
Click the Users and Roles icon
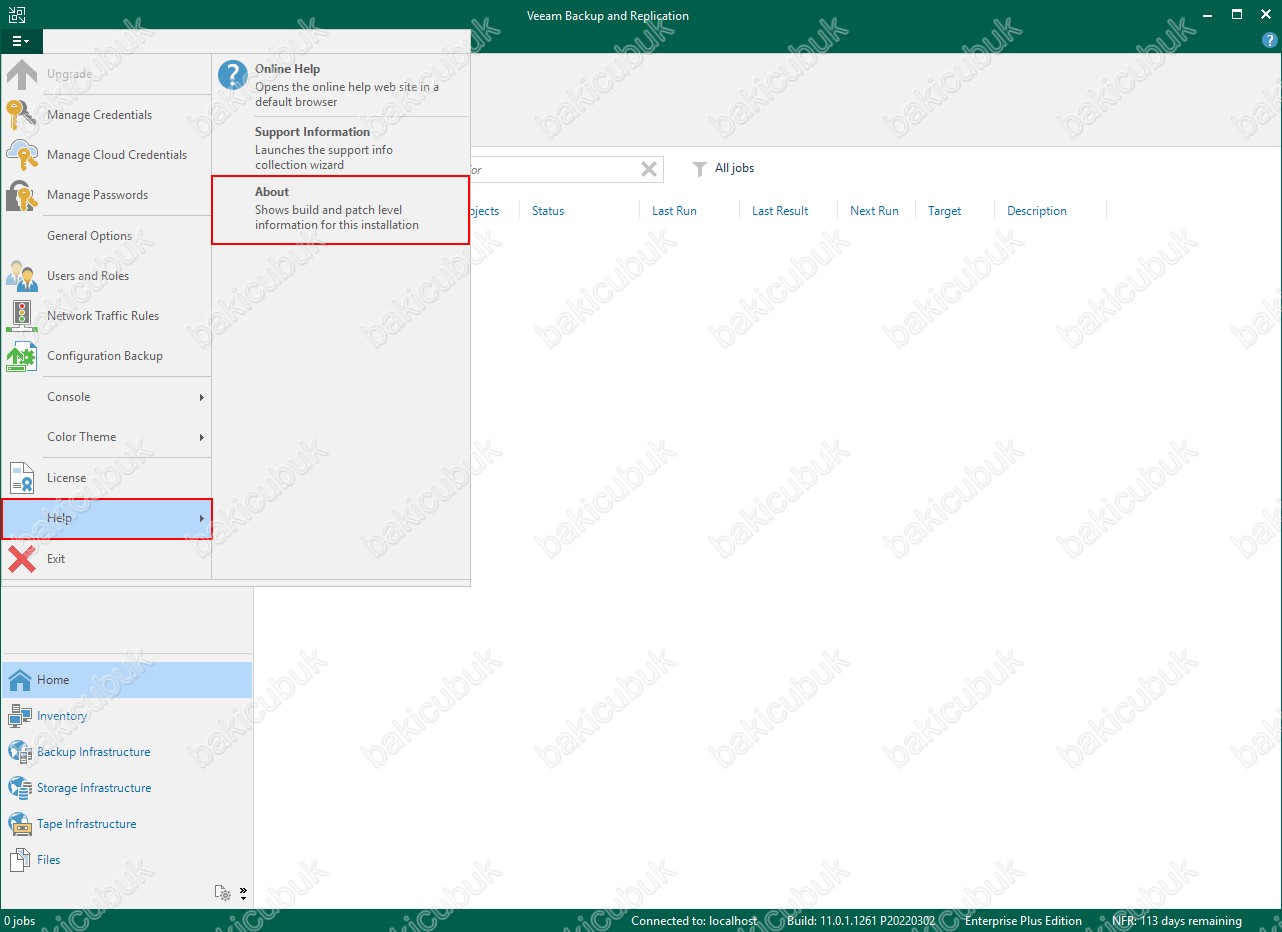click(x=22, y=276)
